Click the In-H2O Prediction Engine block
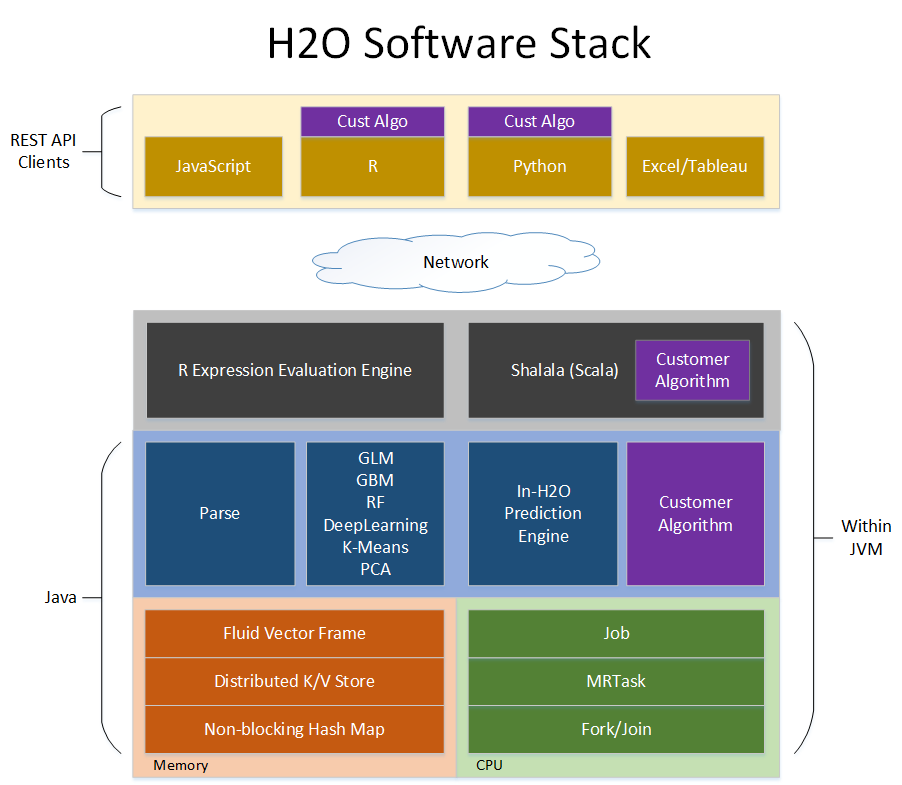The height and width of the screenshot is (785, 902). [x=542, y=513]
